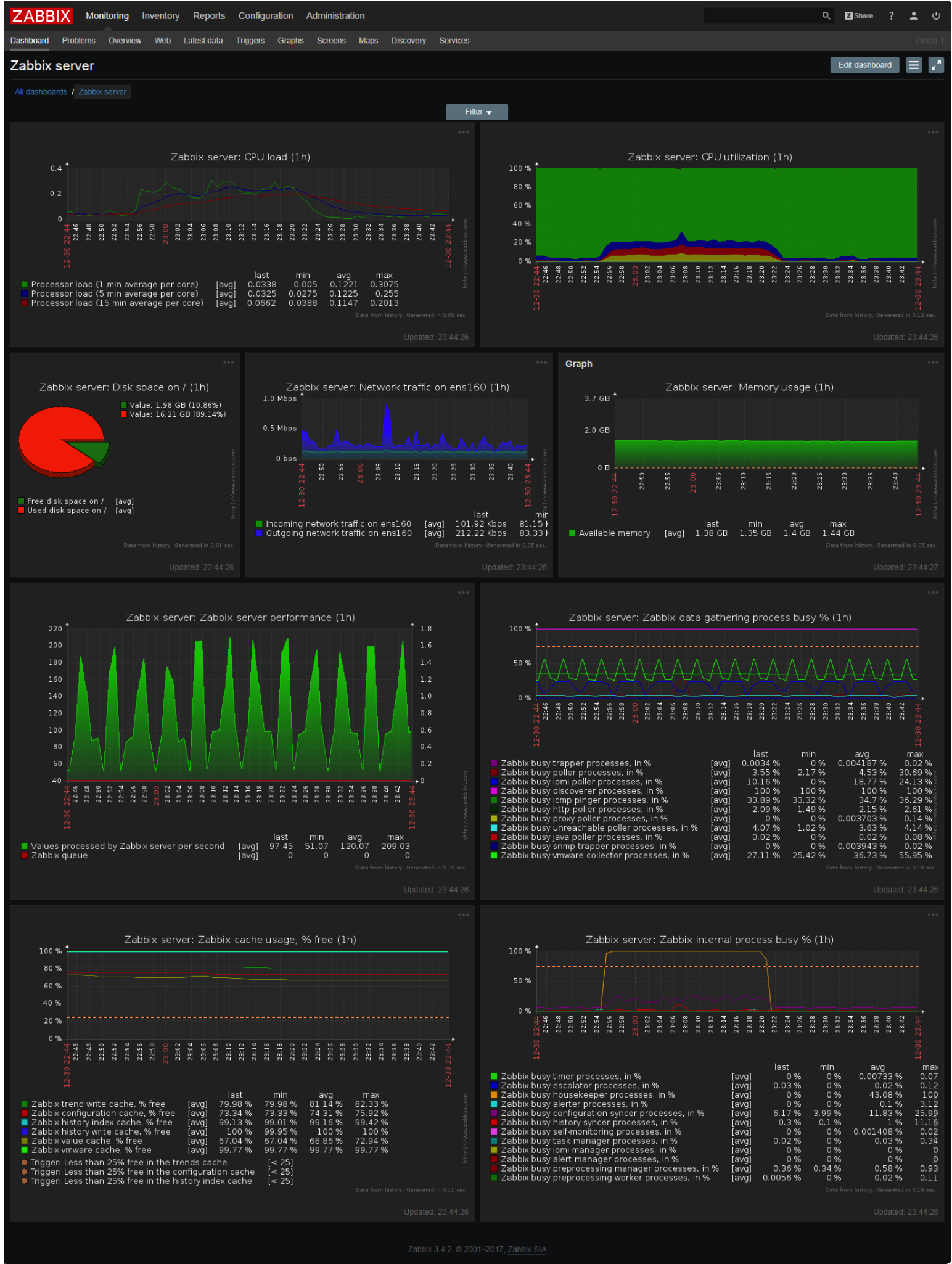
Task: Expand the Filter dropdown
Action: [477, 112]
